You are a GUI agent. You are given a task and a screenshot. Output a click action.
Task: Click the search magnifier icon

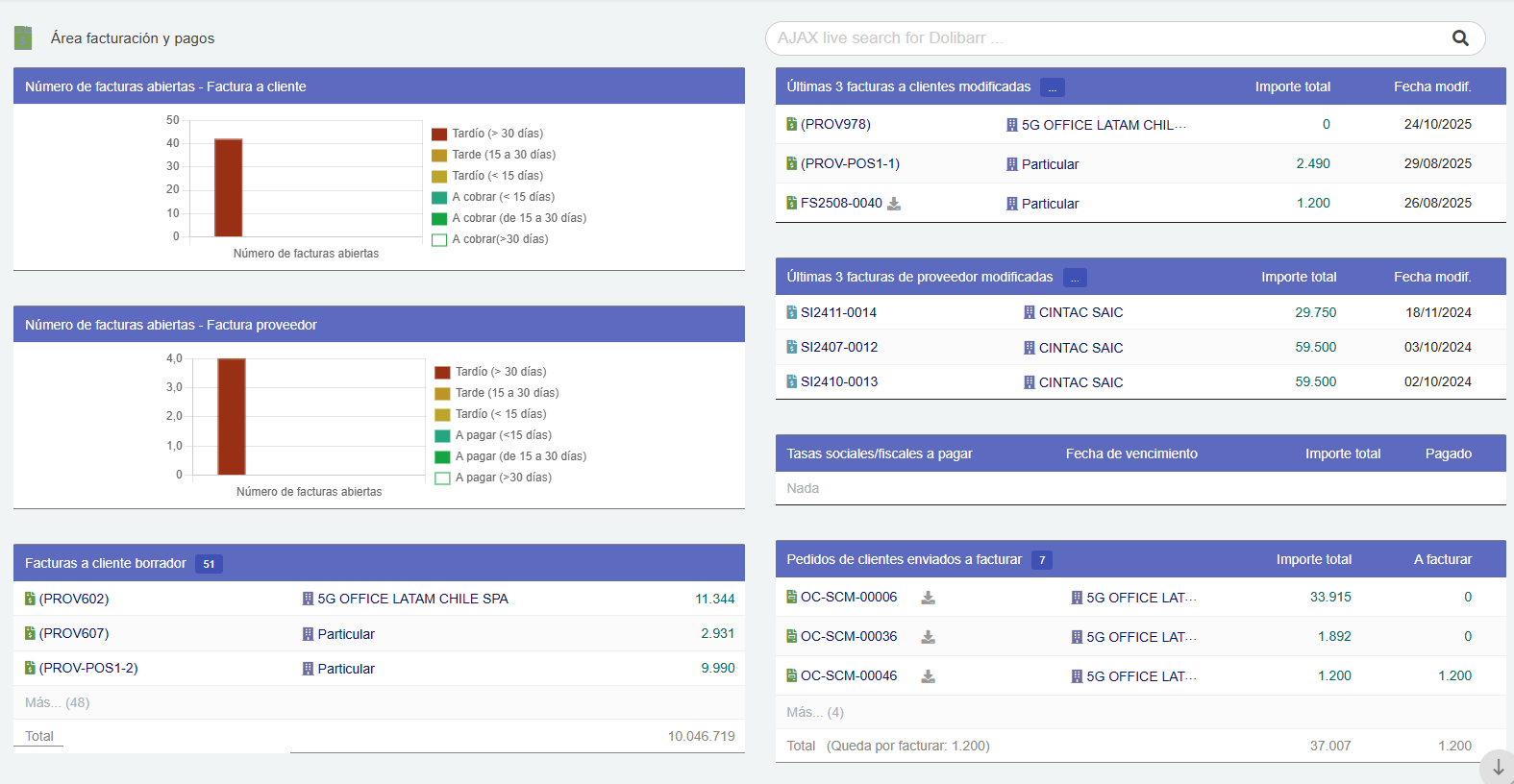[x=1459, y=38]
